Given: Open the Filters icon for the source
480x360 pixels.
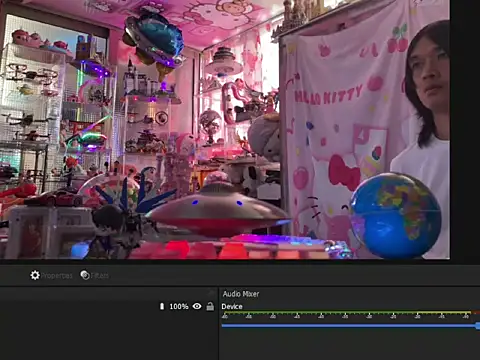Looking at the screenshot, I should (x=85, y=275).
